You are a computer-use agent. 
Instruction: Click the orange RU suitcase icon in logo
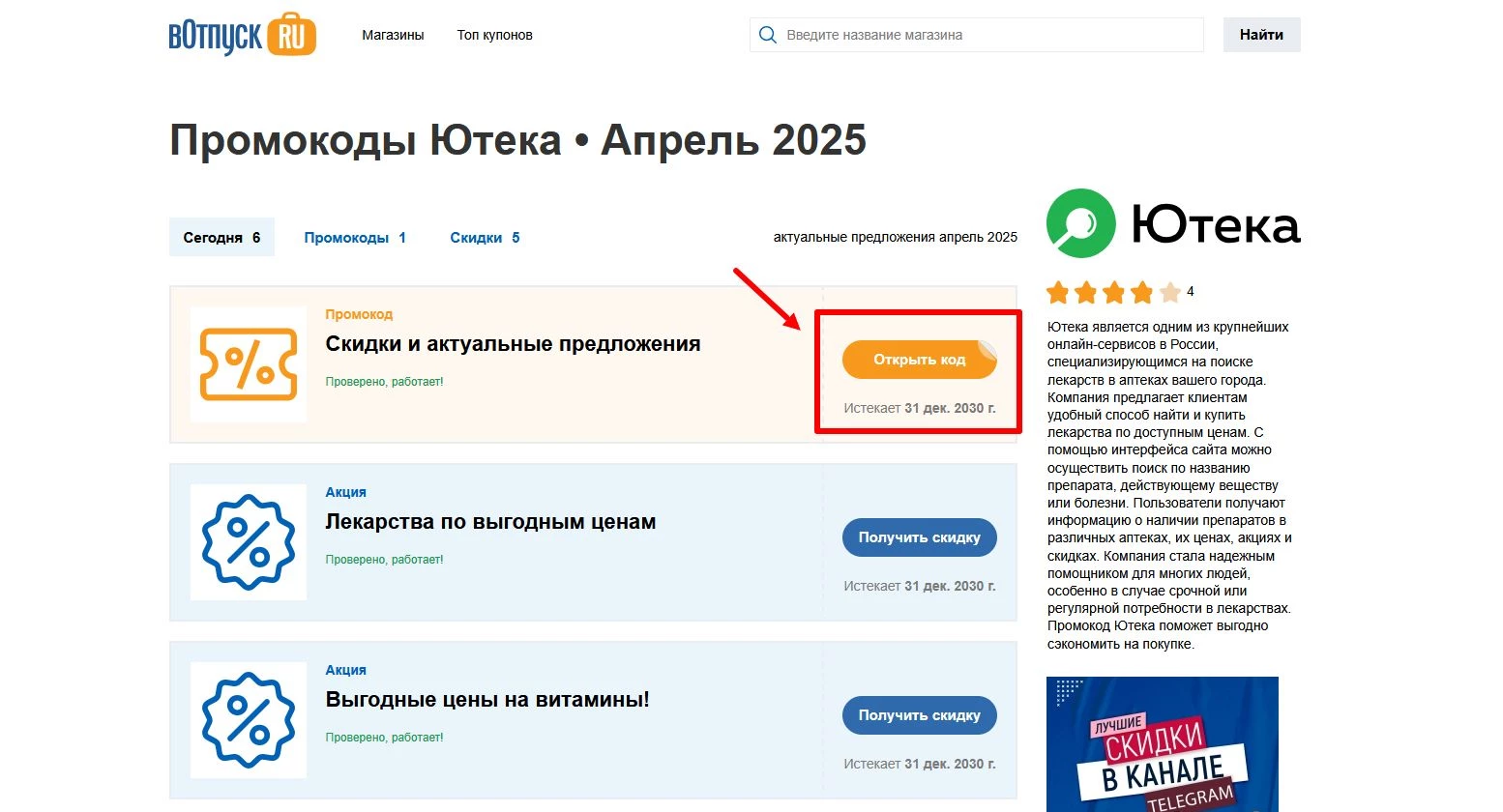292,33
